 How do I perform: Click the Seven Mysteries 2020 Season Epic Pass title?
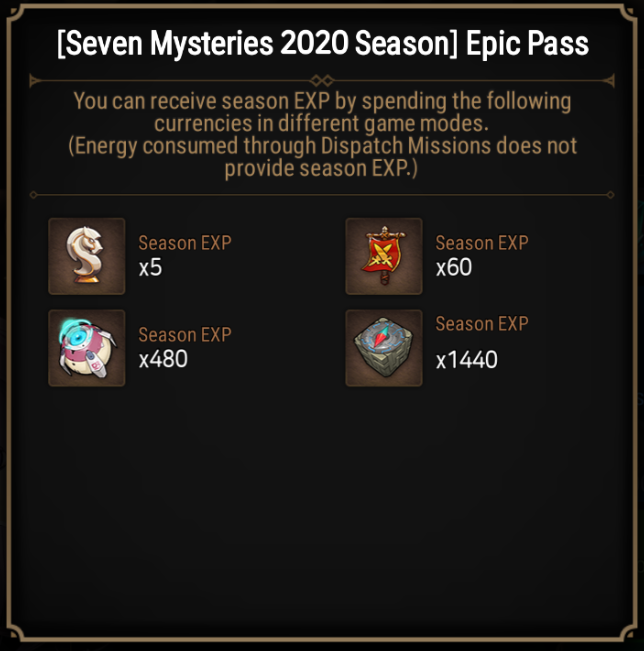click(323, 44)
